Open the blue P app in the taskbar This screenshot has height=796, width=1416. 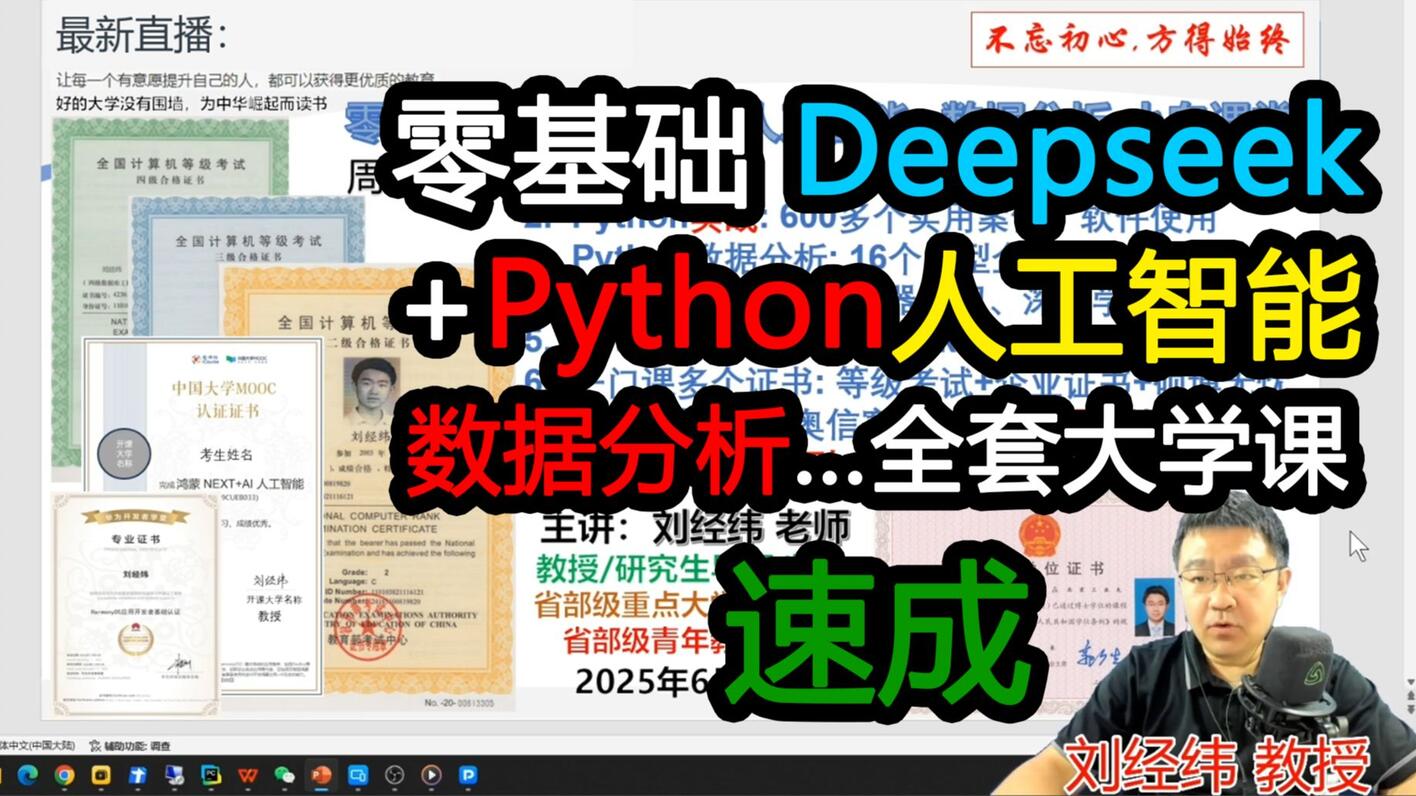pyautogui.click(x=468, y=775)
